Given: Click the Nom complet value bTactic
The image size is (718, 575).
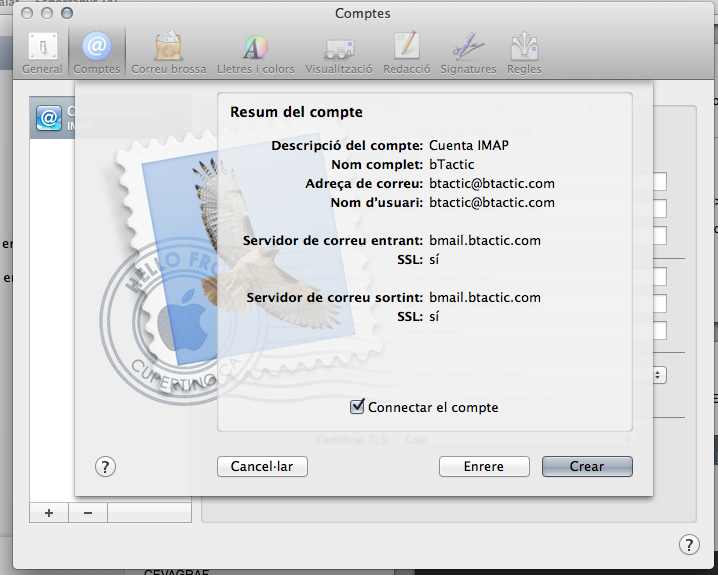Looking at the screenshot, I should (451, 164).
